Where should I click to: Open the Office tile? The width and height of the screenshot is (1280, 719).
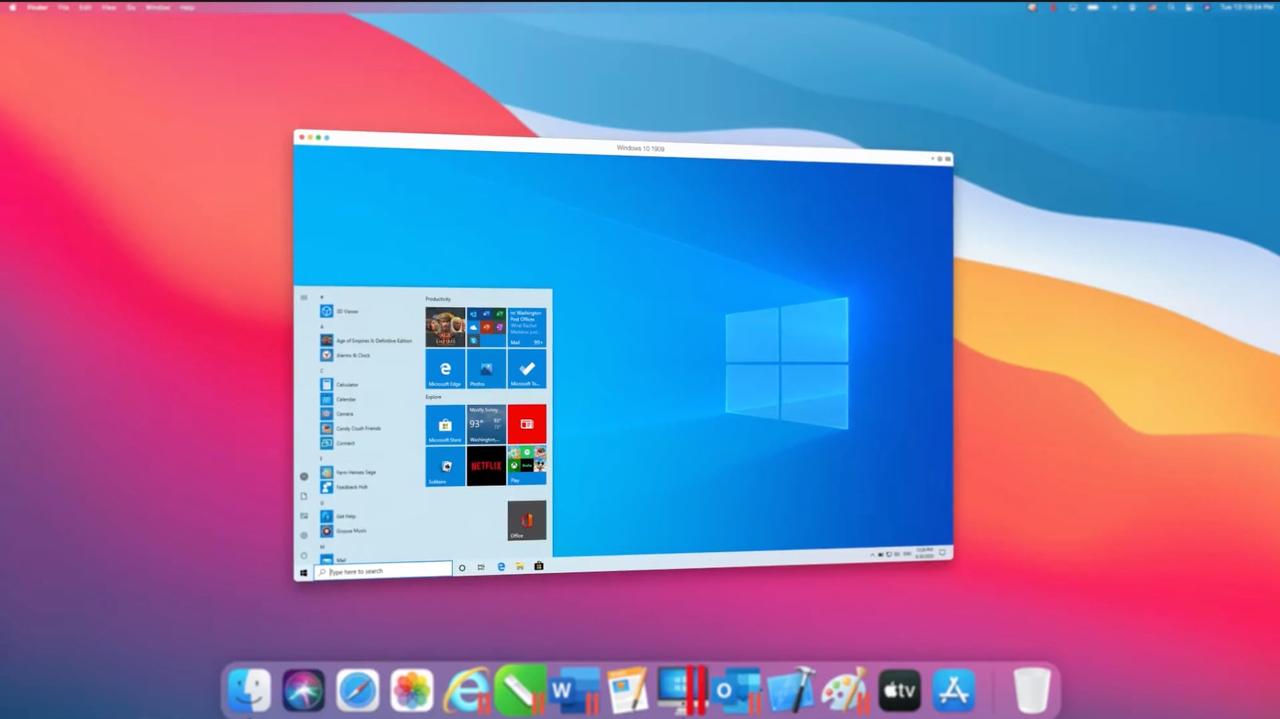click(527, 520)
